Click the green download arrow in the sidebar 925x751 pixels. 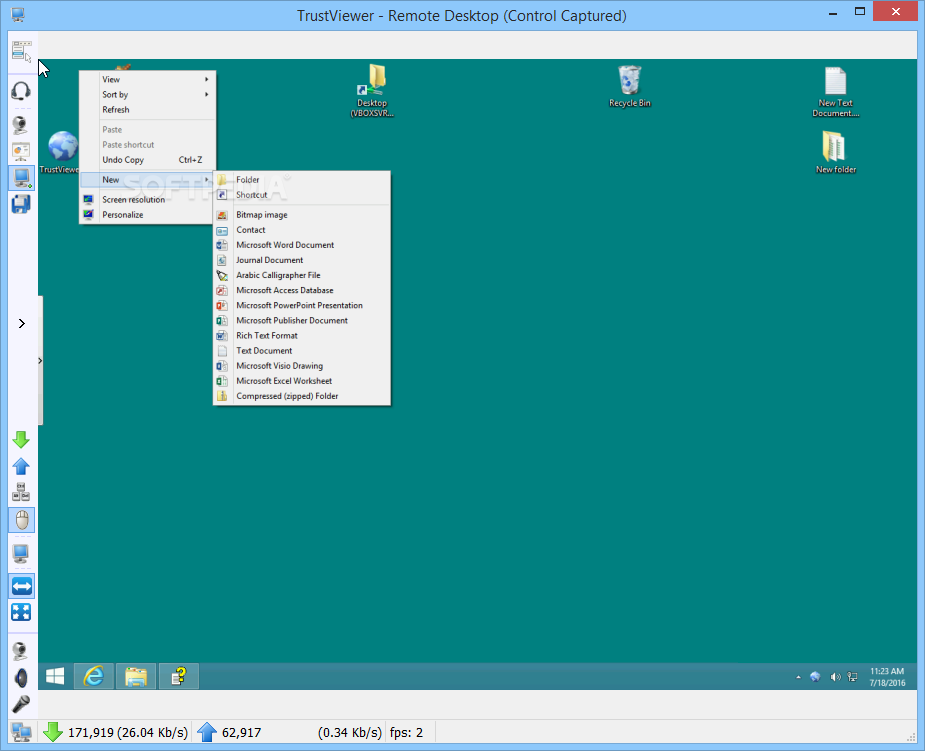tap(21, 440)
